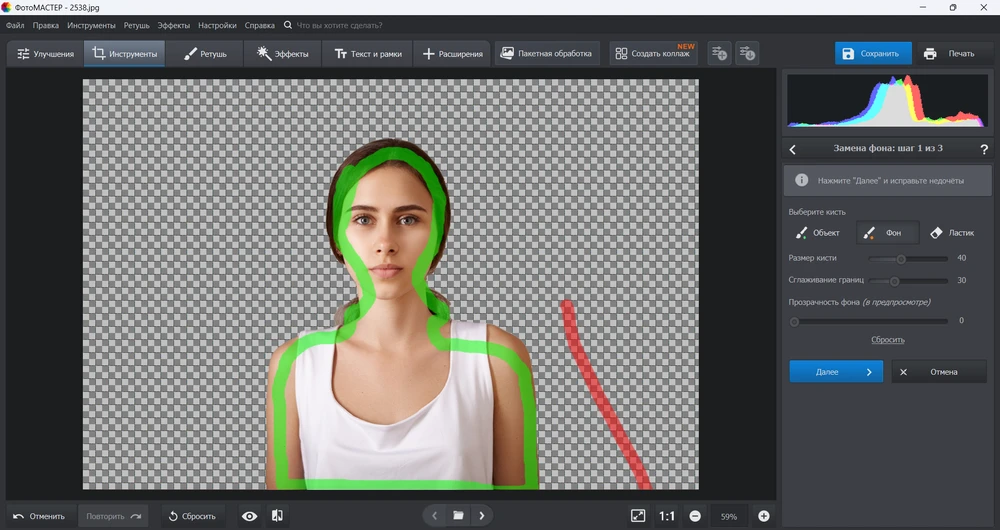Open the Эффекты menu in the menu bar

click(173, 25)
